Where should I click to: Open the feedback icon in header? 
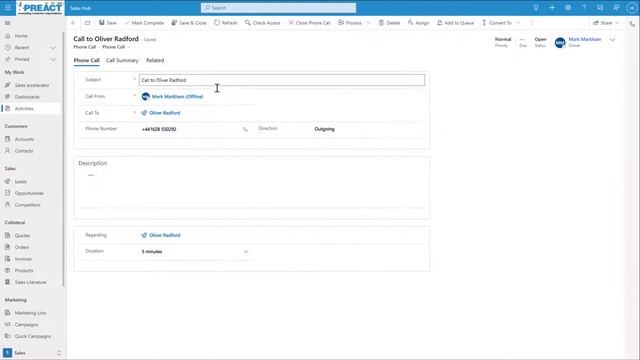click(x=616, y=8)
